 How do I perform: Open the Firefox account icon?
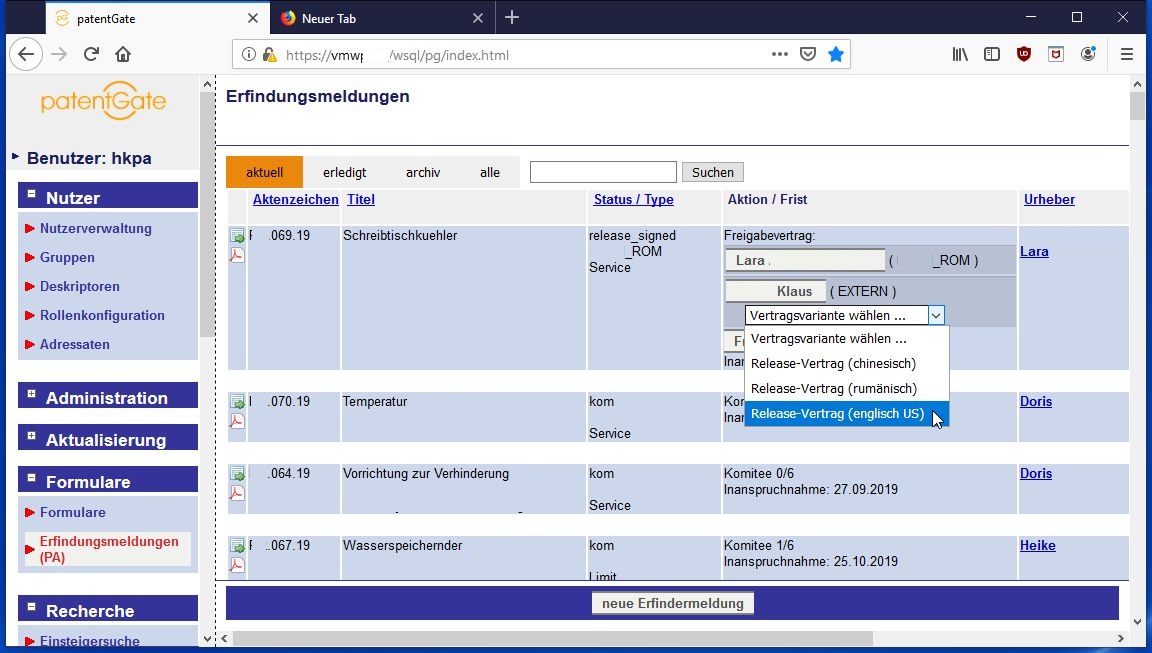pyautogui.click(x=1088, y=54)
